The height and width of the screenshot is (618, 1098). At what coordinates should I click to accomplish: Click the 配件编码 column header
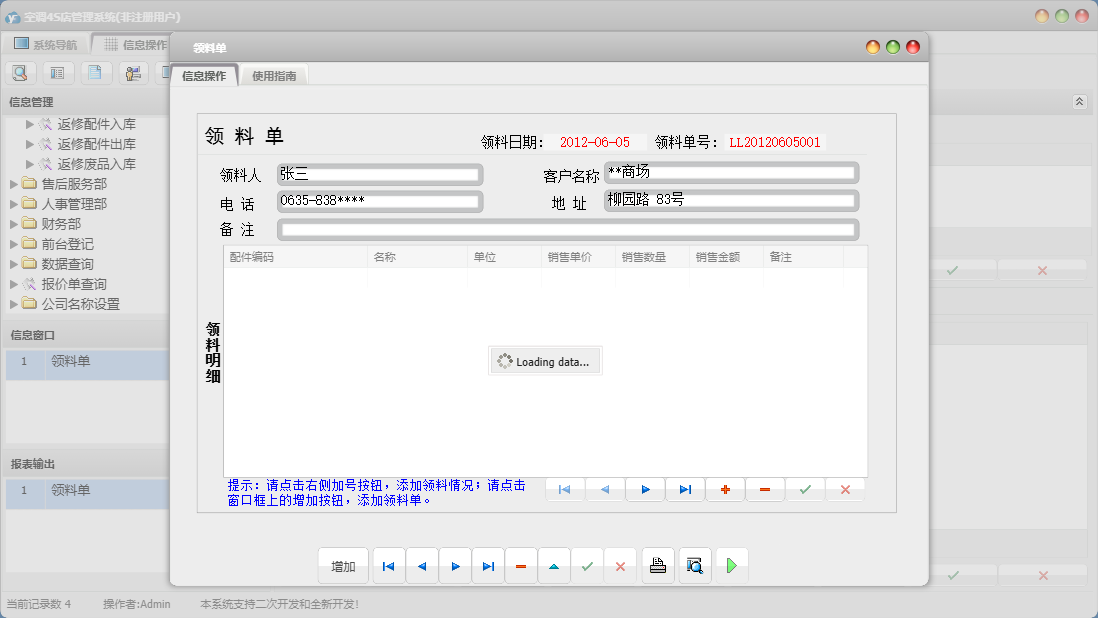[x=294, y=257]
